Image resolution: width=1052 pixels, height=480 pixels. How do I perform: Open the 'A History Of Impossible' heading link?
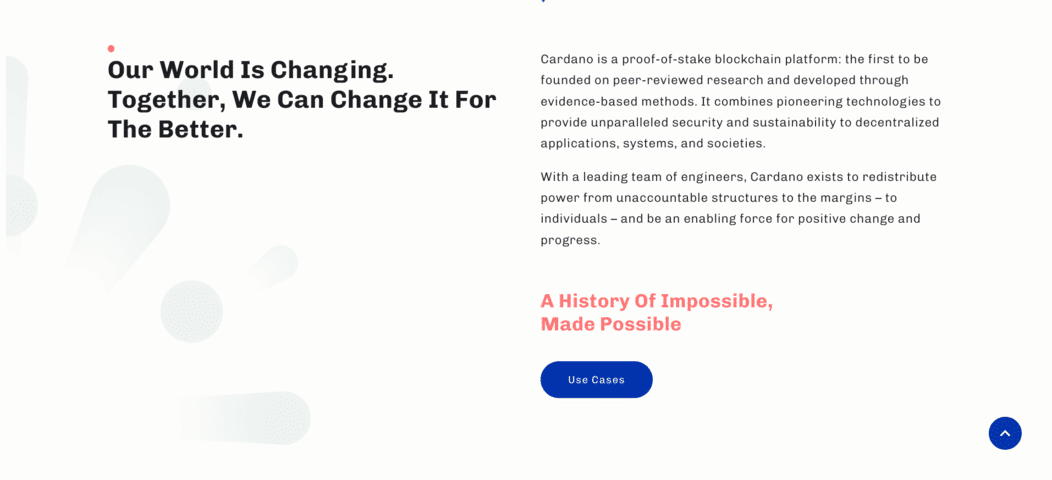tap(657, 301)
